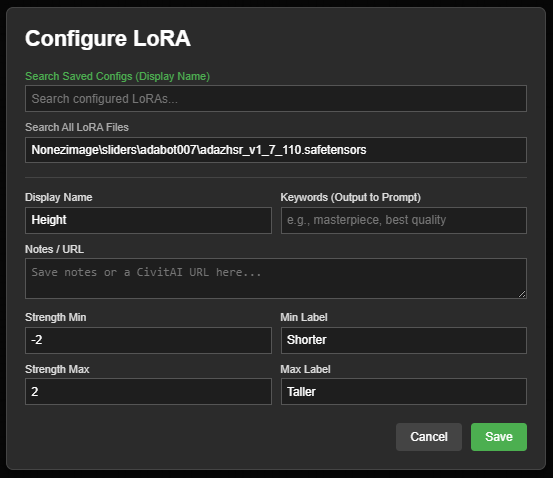Click the Keywords (Output to Prompt) label
The image size is (553, 478).
pos(351,197)
